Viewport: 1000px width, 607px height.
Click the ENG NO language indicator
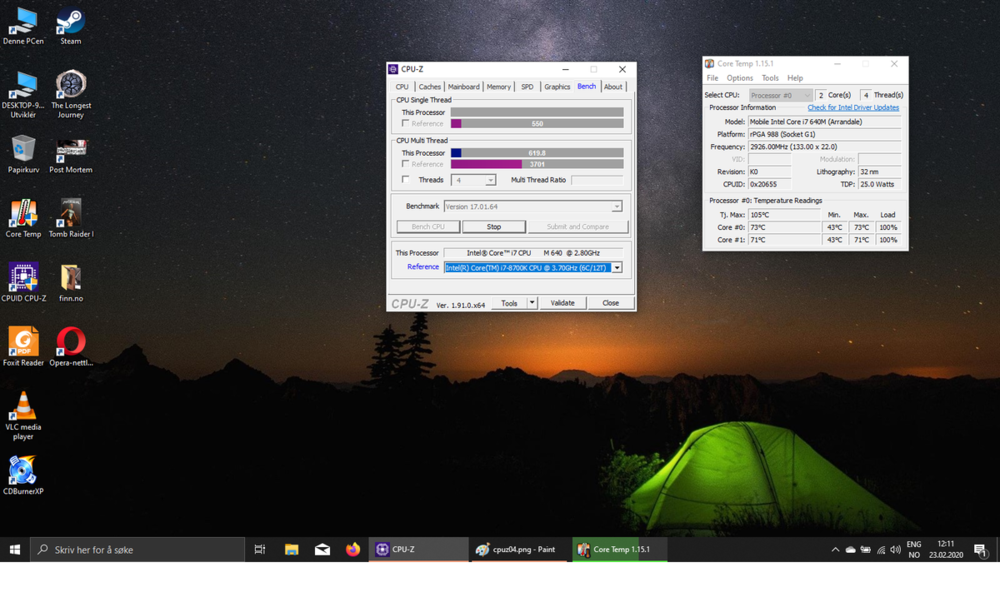tap(914, 549)
